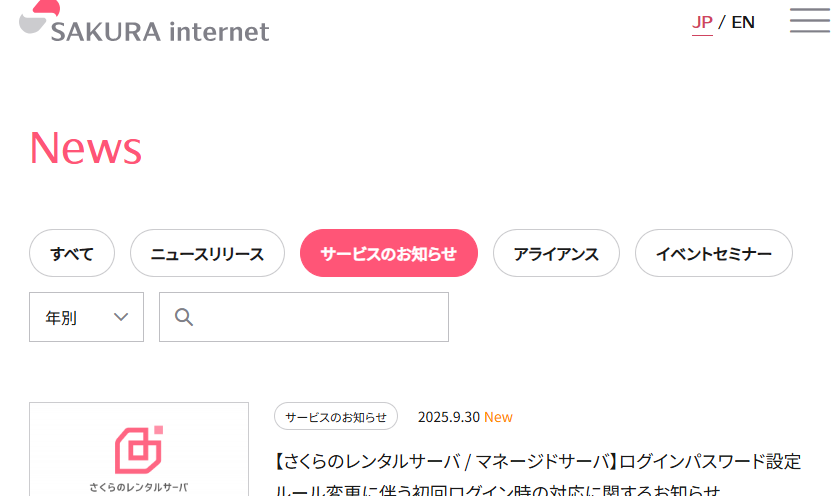
Task: Select the アライアンス category filter
Action: click(x=556, y=253)
